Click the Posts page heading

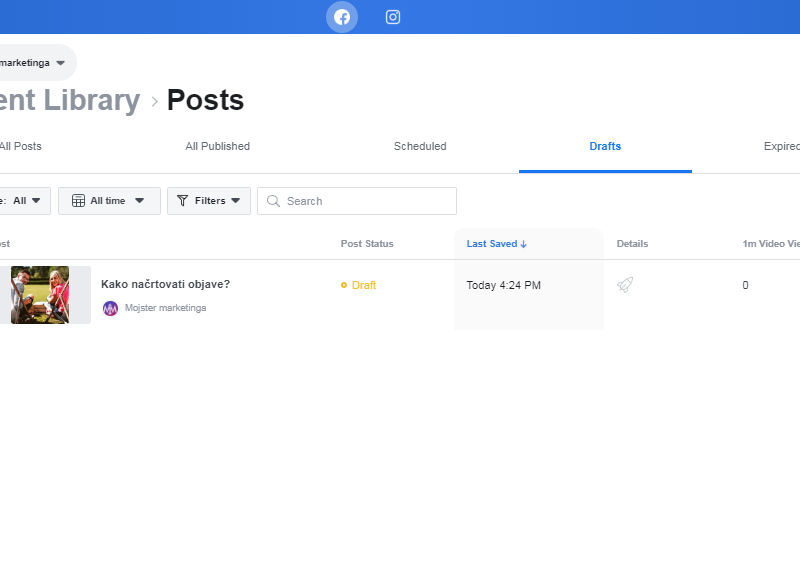tap(205, 100)
